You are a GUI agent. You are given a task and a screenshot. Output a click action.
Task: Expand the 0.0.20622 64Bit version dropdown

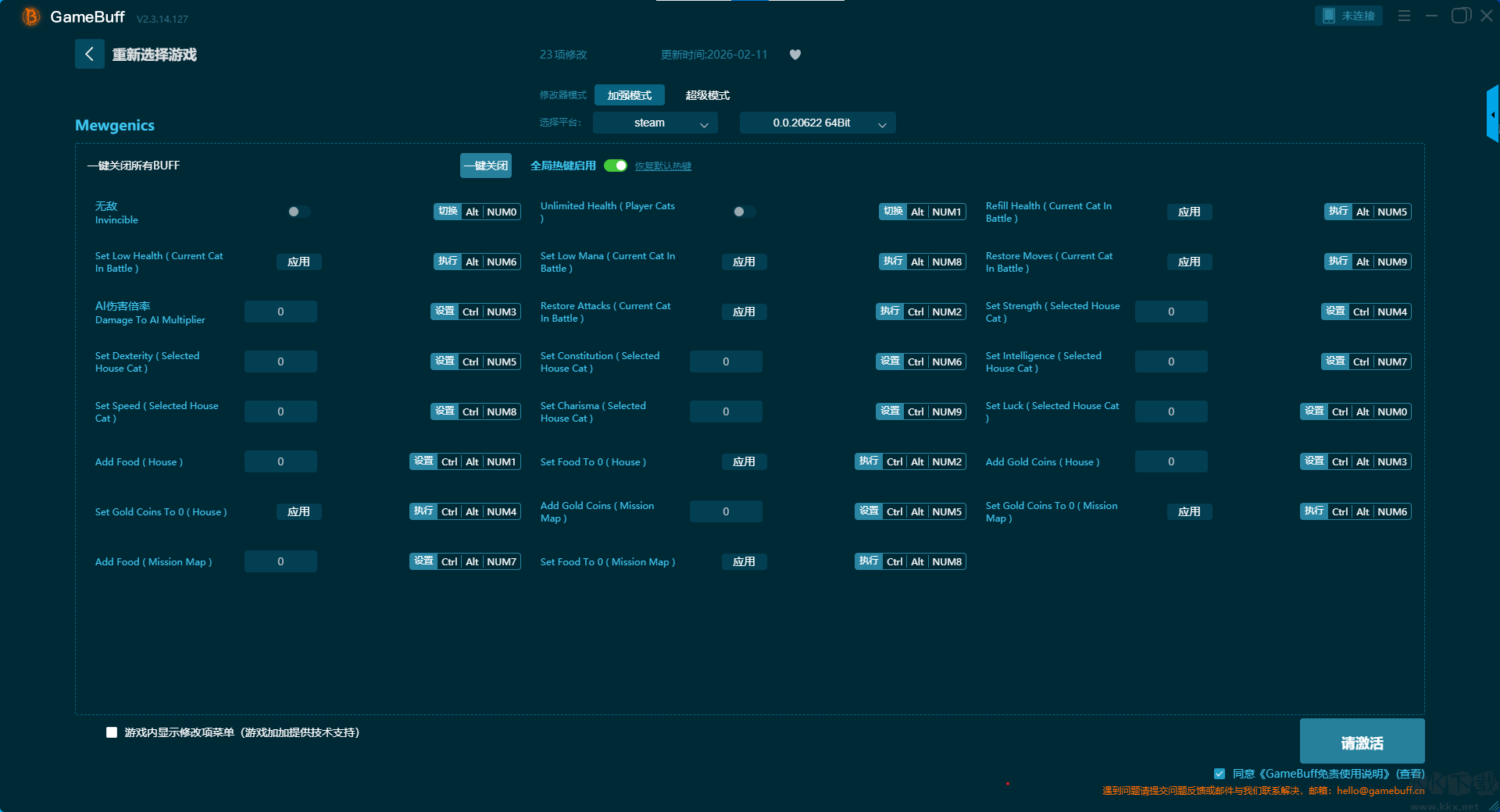817,123
